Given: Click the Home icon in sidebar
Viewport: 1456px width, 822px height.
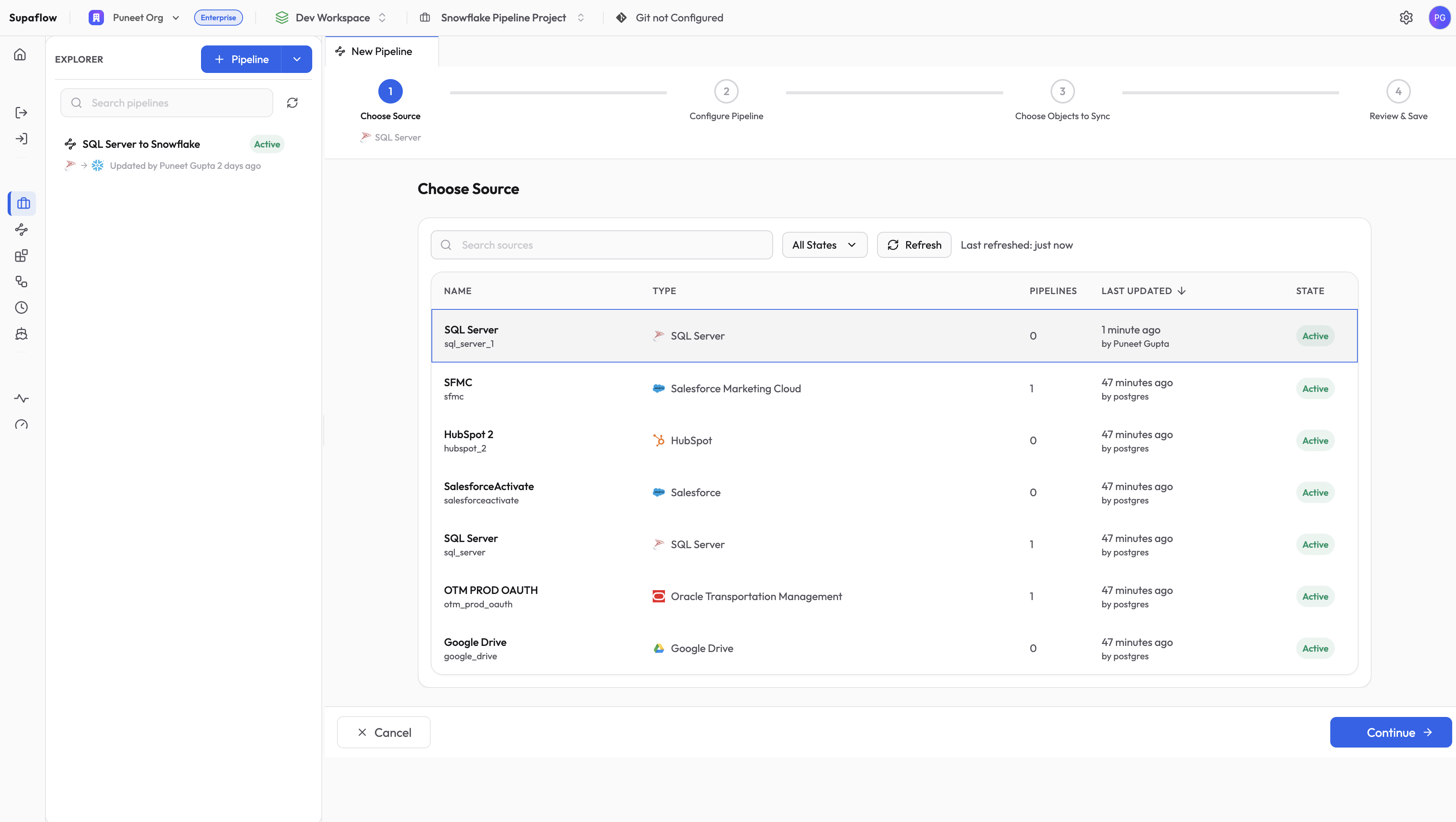Looking at the screenshot, I should (x=20, y=55).
